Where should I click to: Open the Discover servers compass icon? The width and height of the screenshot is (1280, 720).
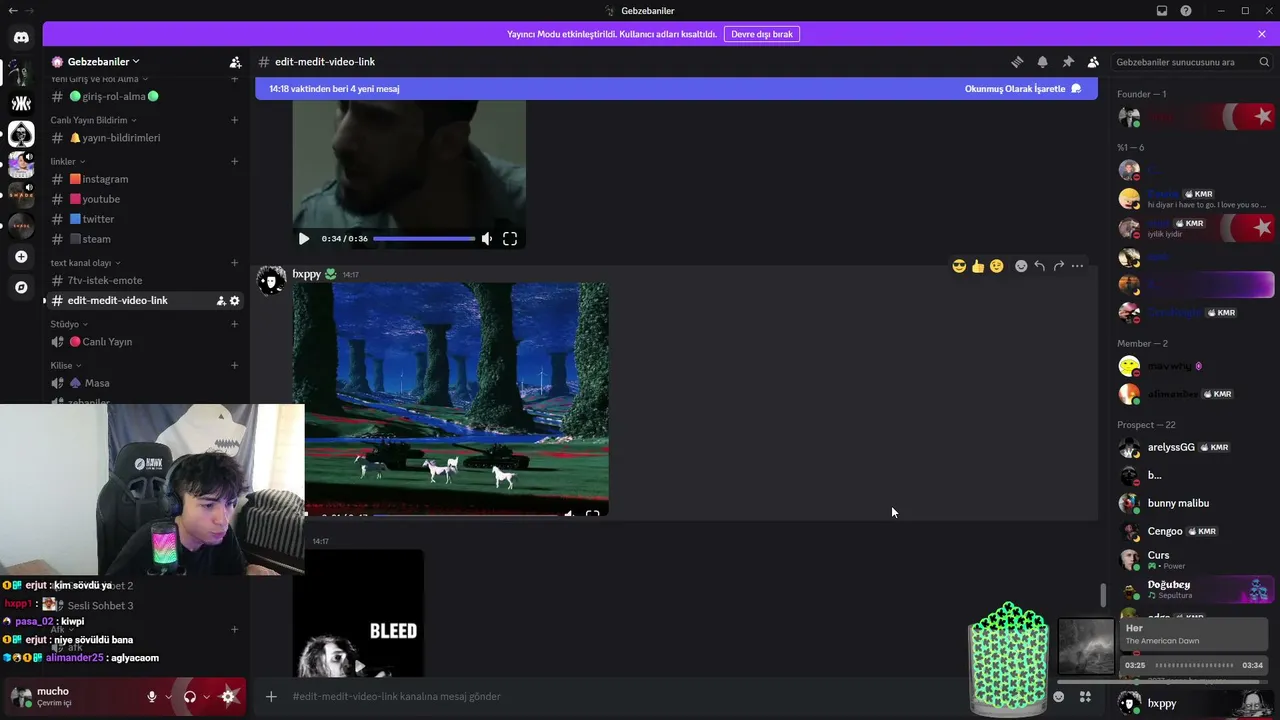[21, 287]
